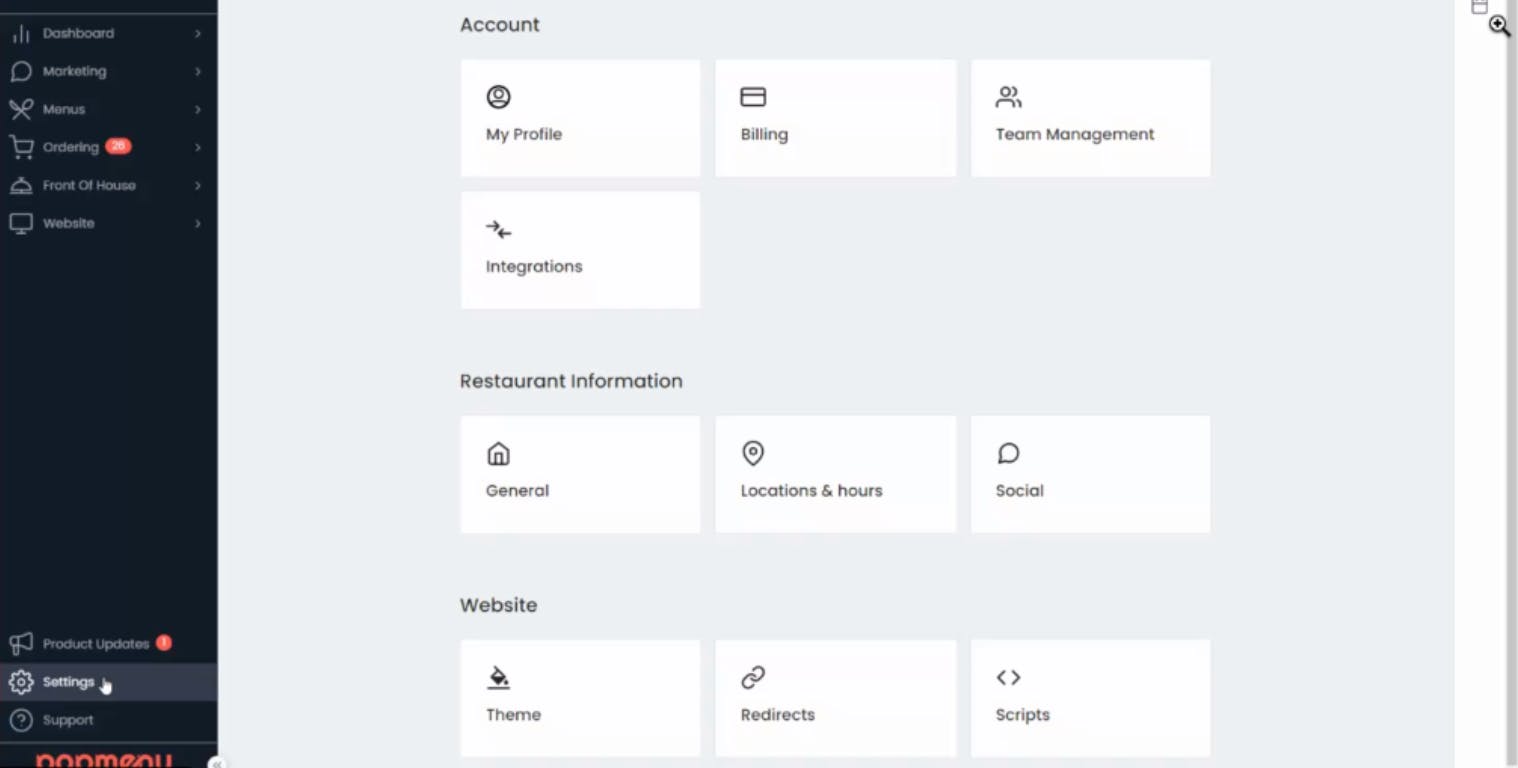Expand the Marketing submenu arrow
This screenshot has width=1518, height=768.
point(198,72)
